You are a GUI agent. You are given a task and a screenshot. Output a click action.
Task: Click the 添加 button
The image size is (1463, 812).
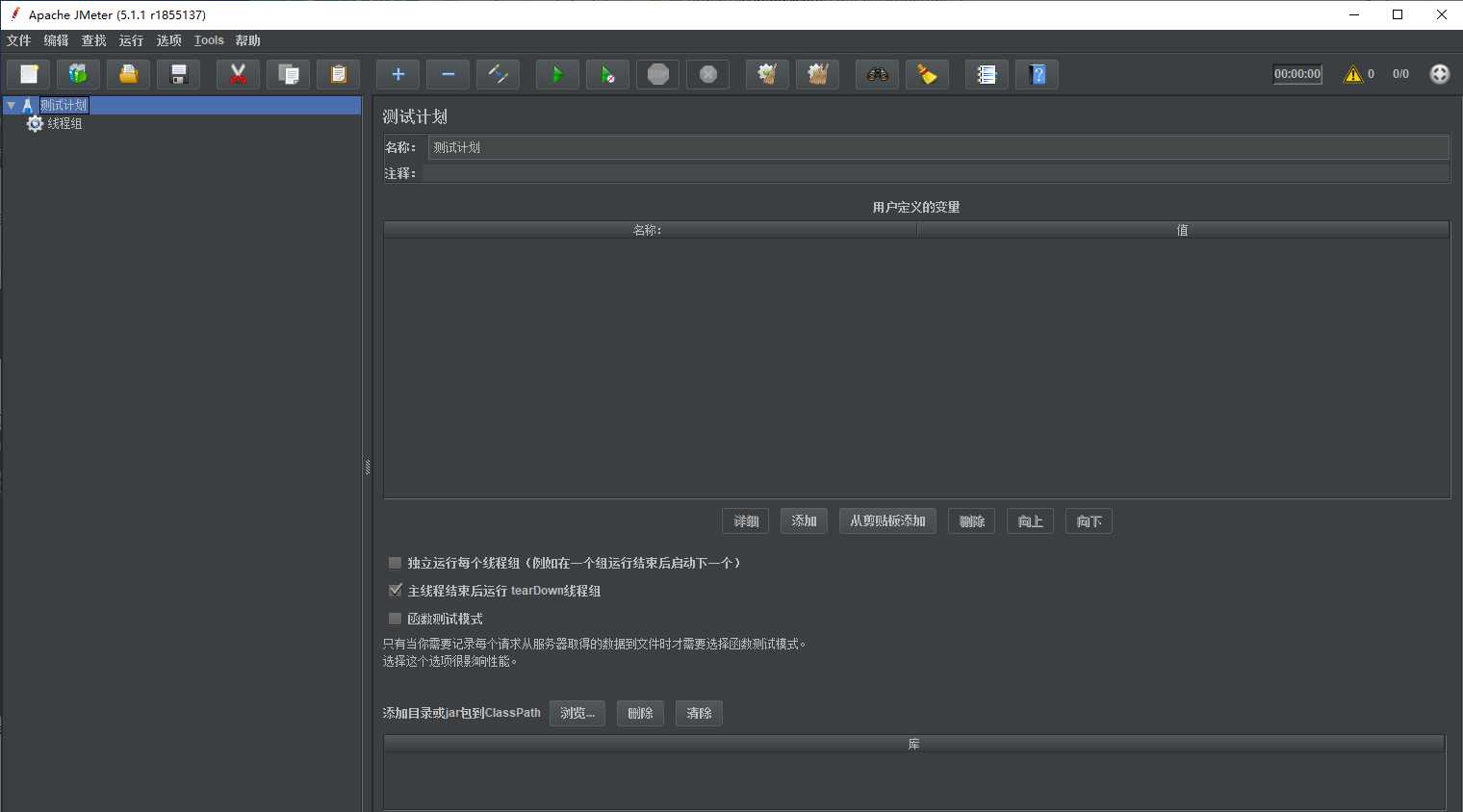click(x=804, y=521)
